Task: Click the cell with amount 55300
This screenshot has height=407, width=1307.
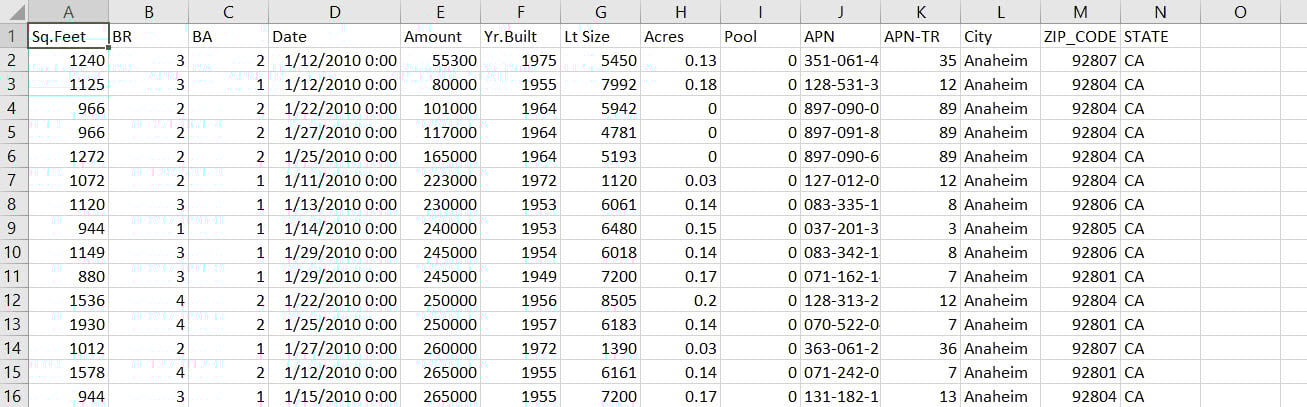Action: [440, 61]
